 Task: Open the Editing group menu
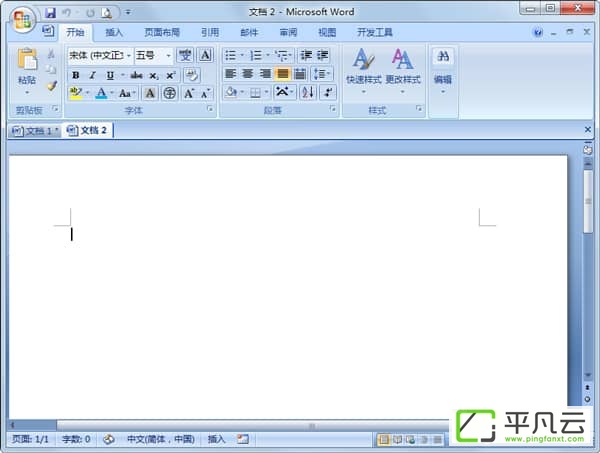[x=443, y=71]
